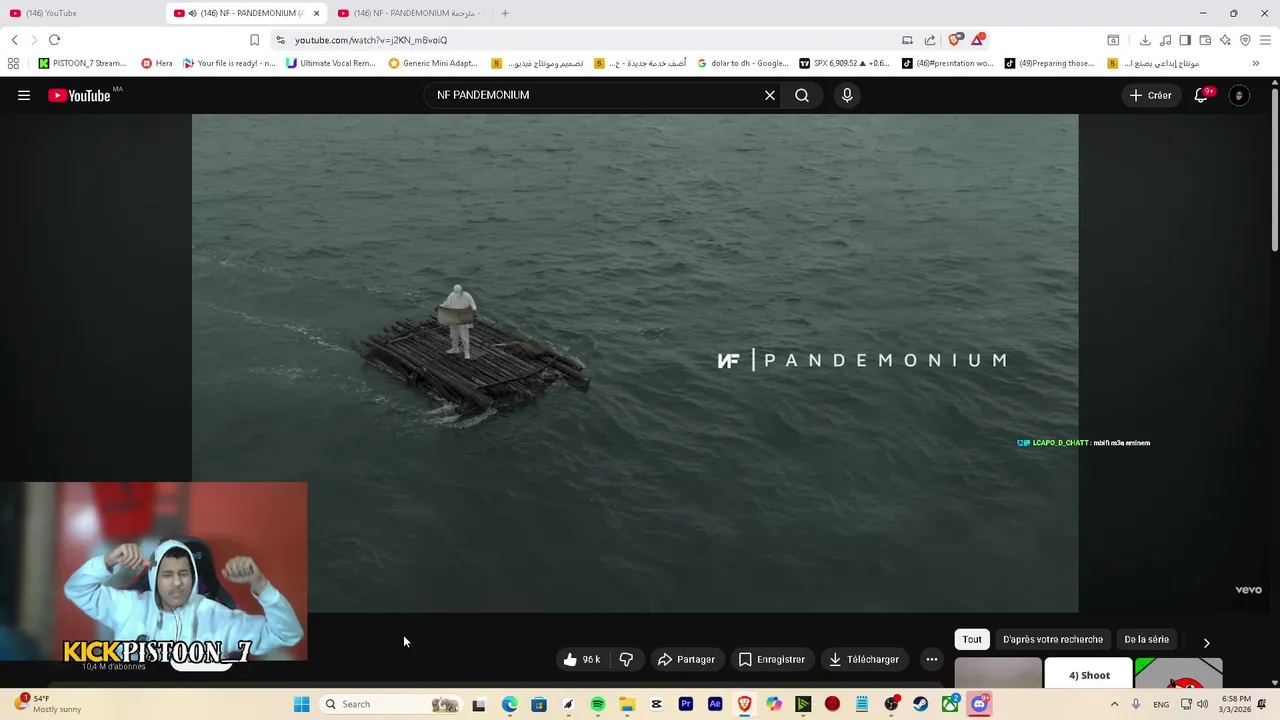Viewport: 1280px width, 720px height.
Task: Go to the YouTube home logo
Action: 79,95
